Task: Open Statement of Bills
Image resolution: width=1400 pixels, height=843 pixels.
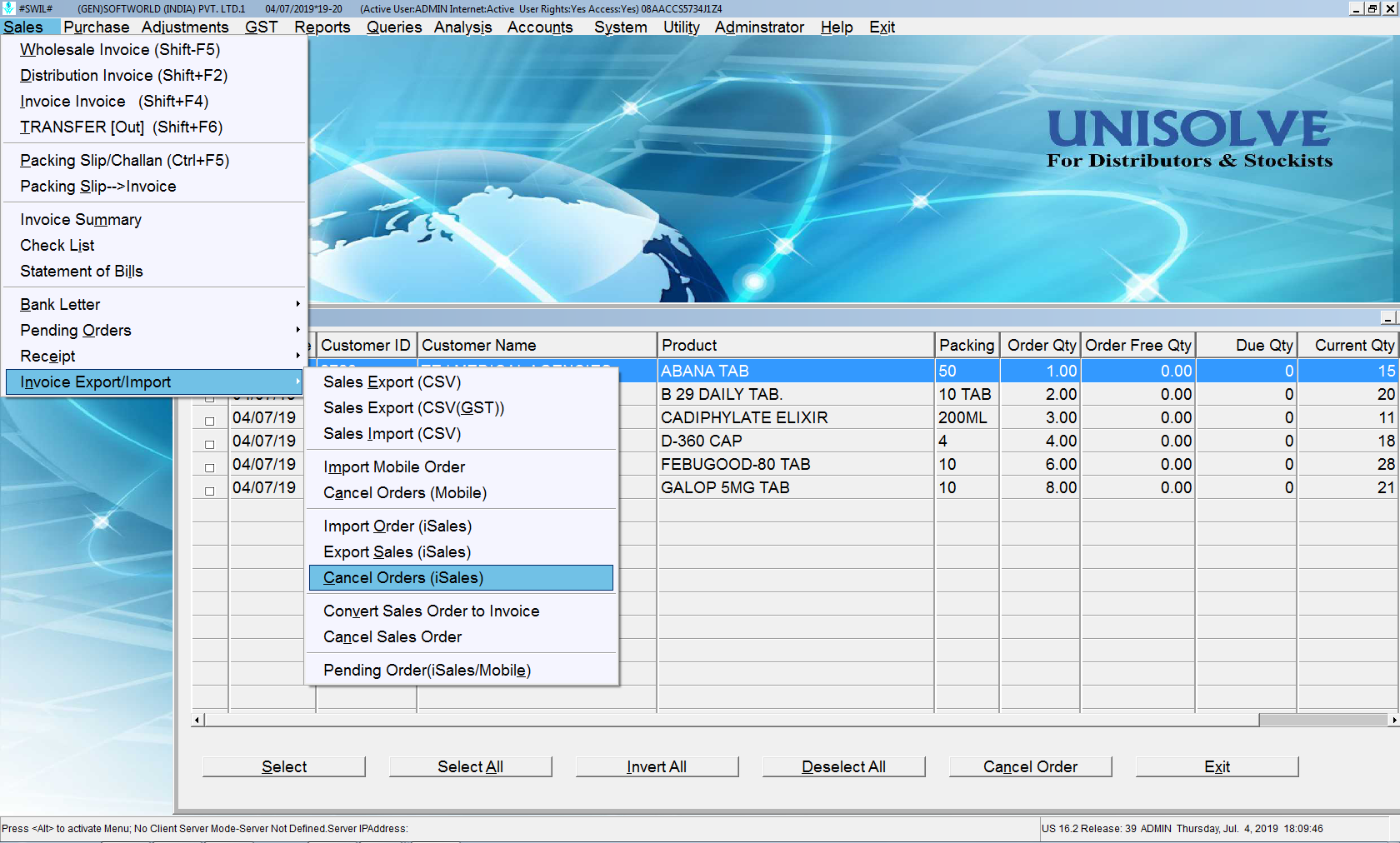Action: tap(155, 271)
